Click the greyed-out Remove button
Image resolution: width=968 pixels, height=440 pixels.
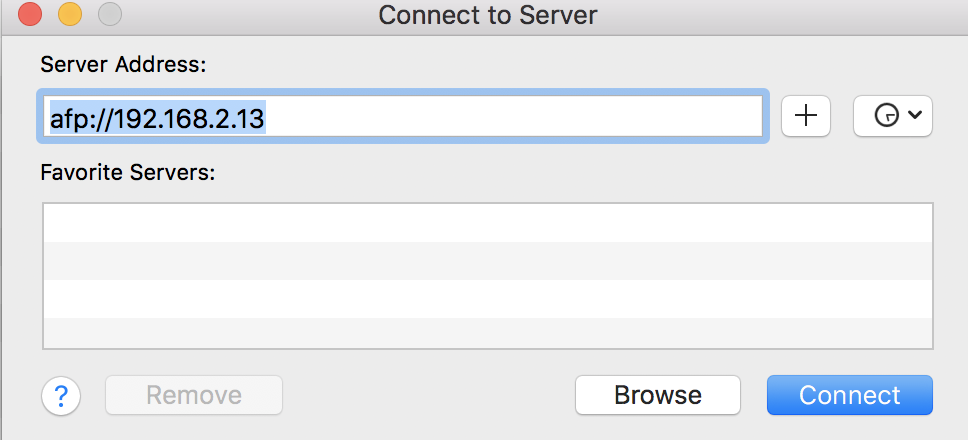coord(194,395)
